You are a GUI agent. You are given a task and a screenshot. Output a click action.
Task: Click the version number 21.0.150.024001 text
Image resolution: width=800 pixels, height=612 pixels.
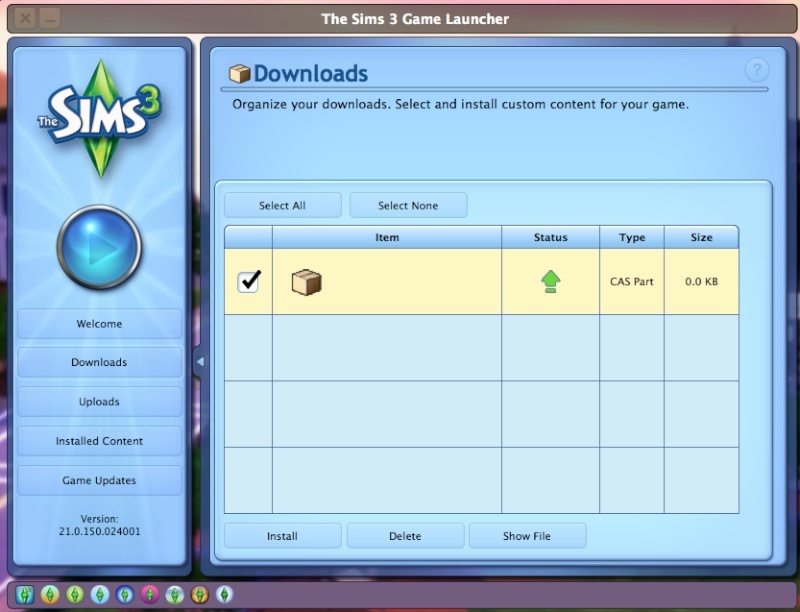(99, 531)
